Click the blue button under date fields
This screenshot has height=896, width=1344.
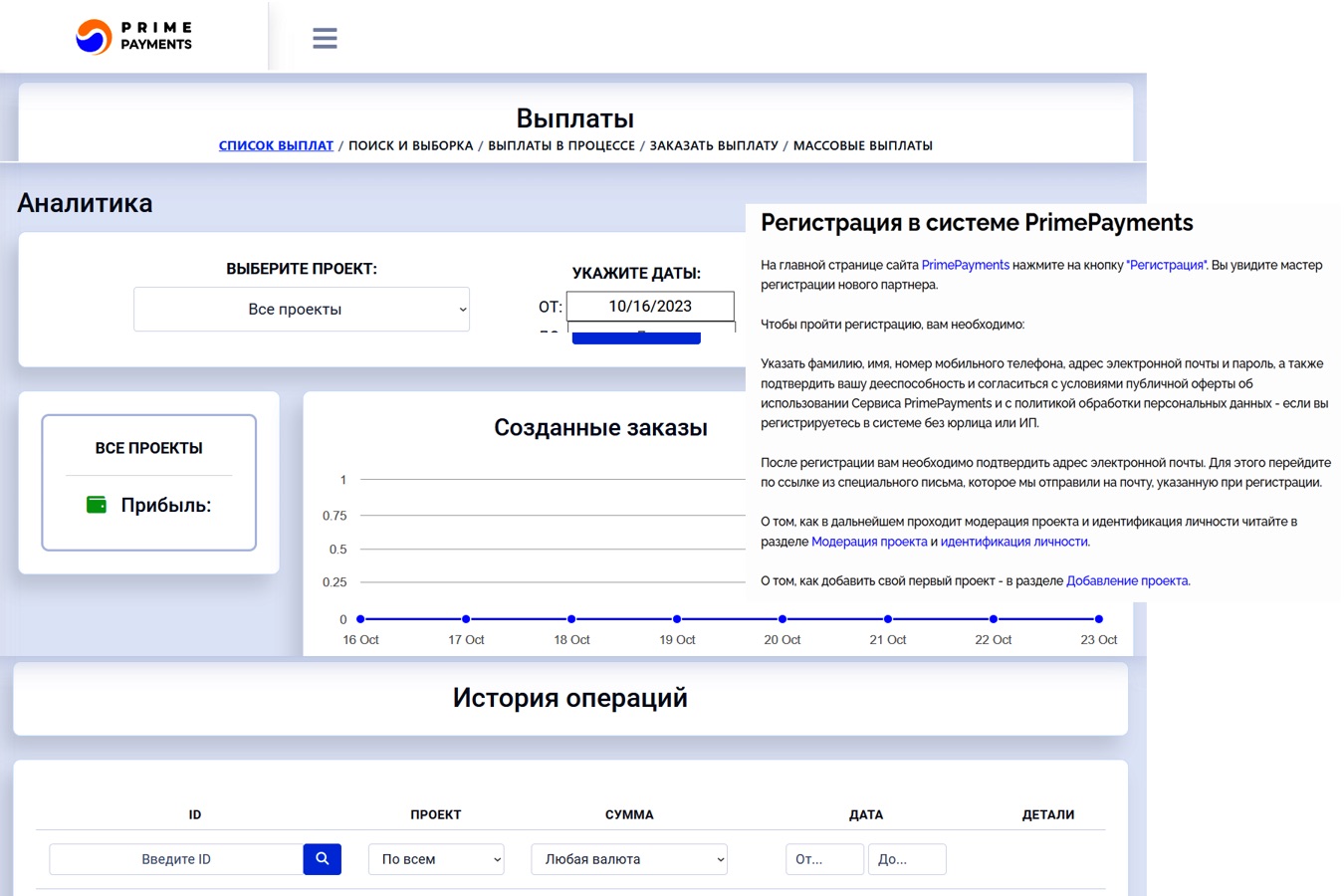click(x=636, y=338)
